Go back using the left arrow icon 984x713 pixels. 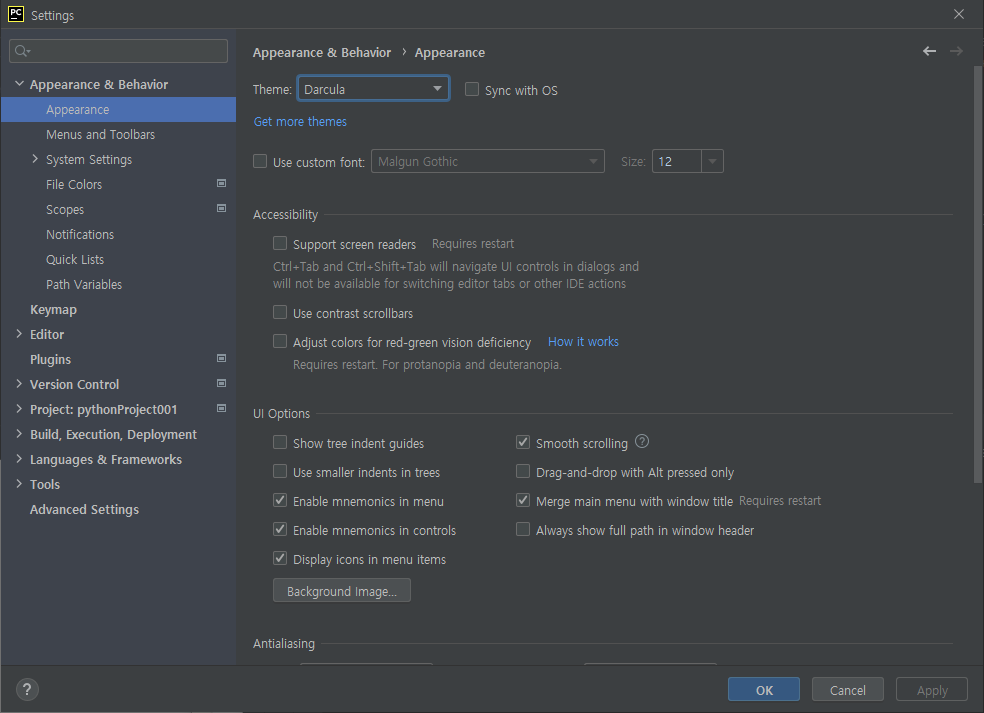tap(929, 51)
